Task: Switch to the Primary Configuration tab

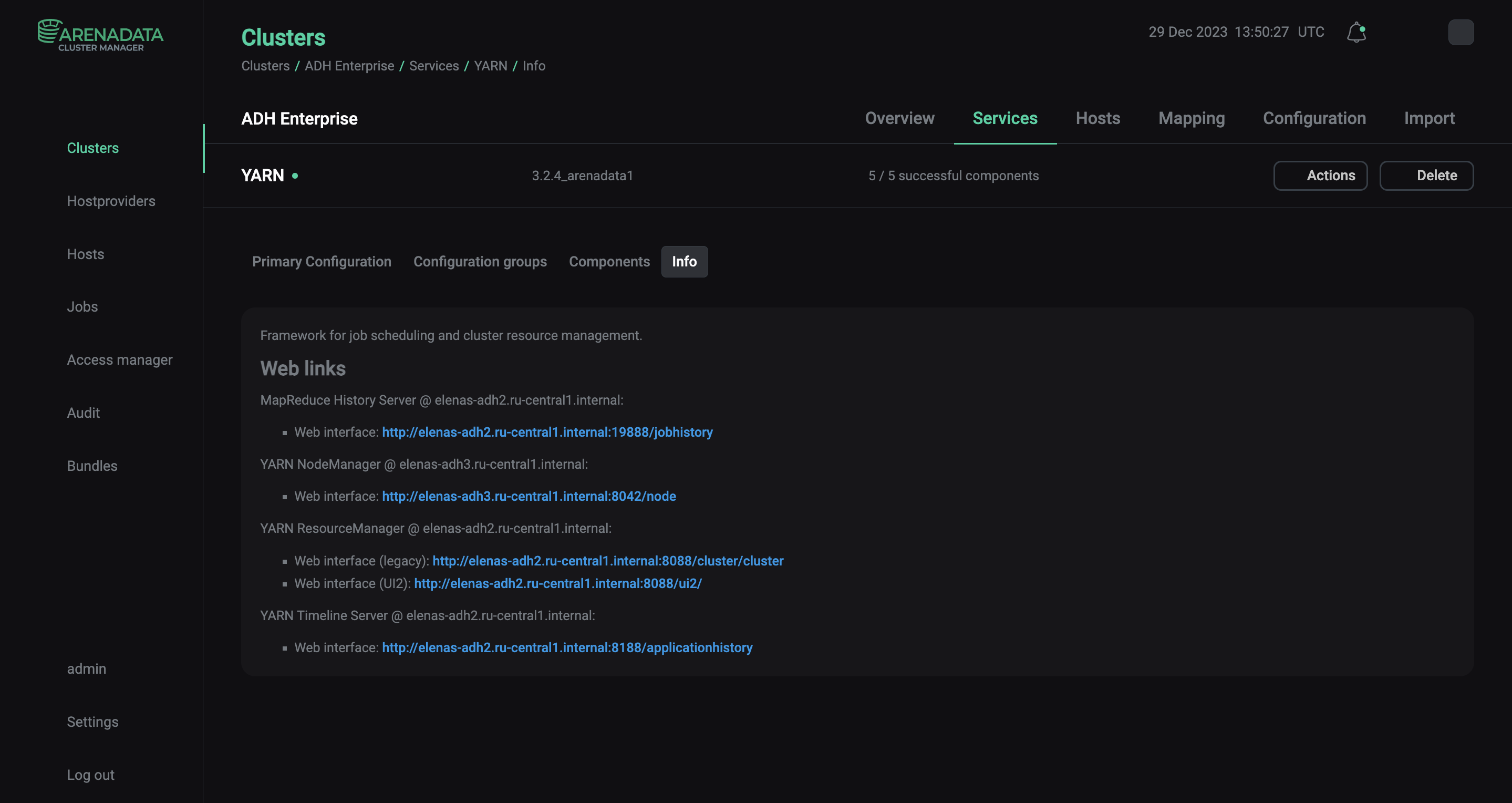Action: [x=321, y=261]
